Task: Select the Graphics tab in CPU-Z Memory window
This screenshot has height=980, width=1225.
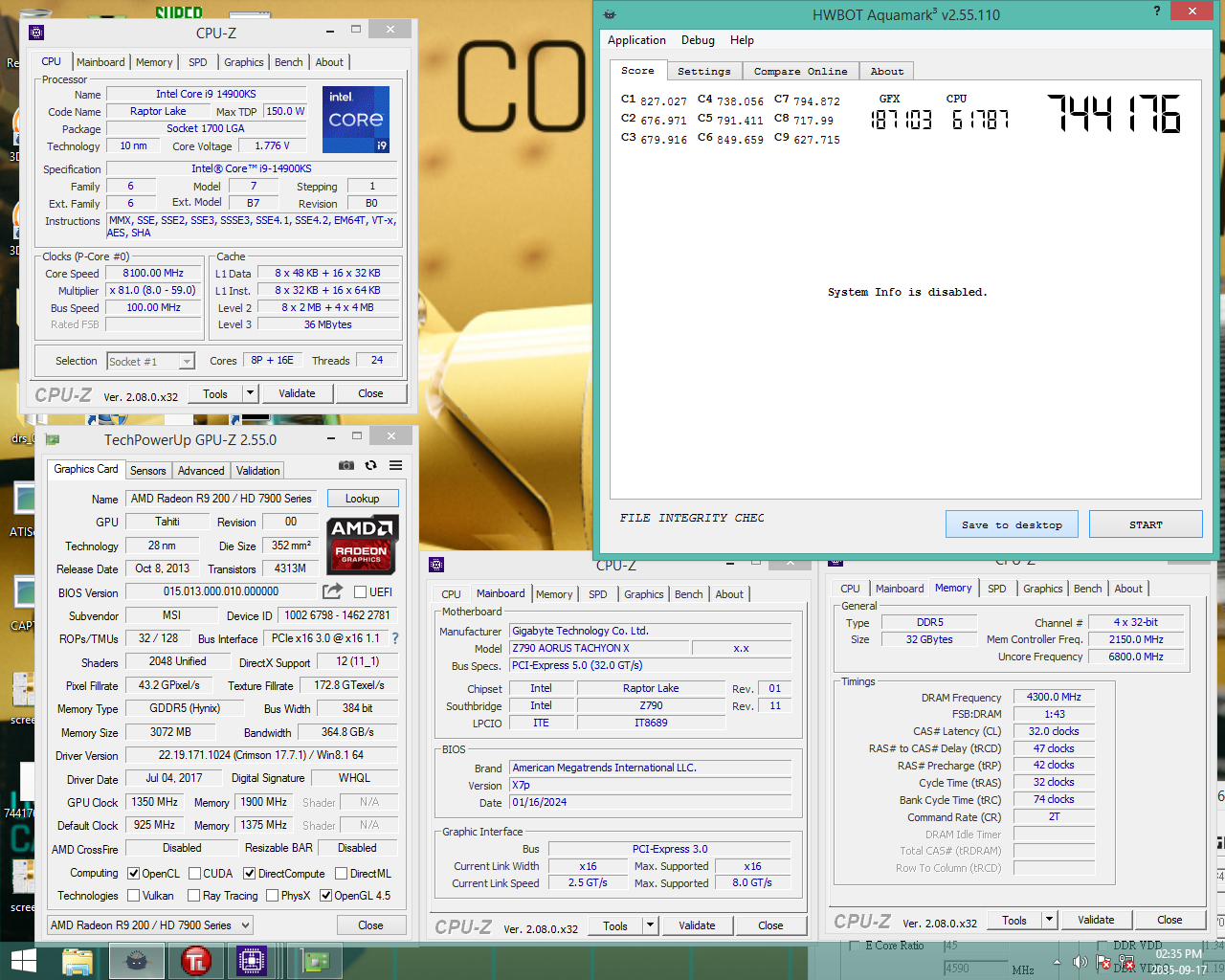Action: click(x=1043, y=589)
